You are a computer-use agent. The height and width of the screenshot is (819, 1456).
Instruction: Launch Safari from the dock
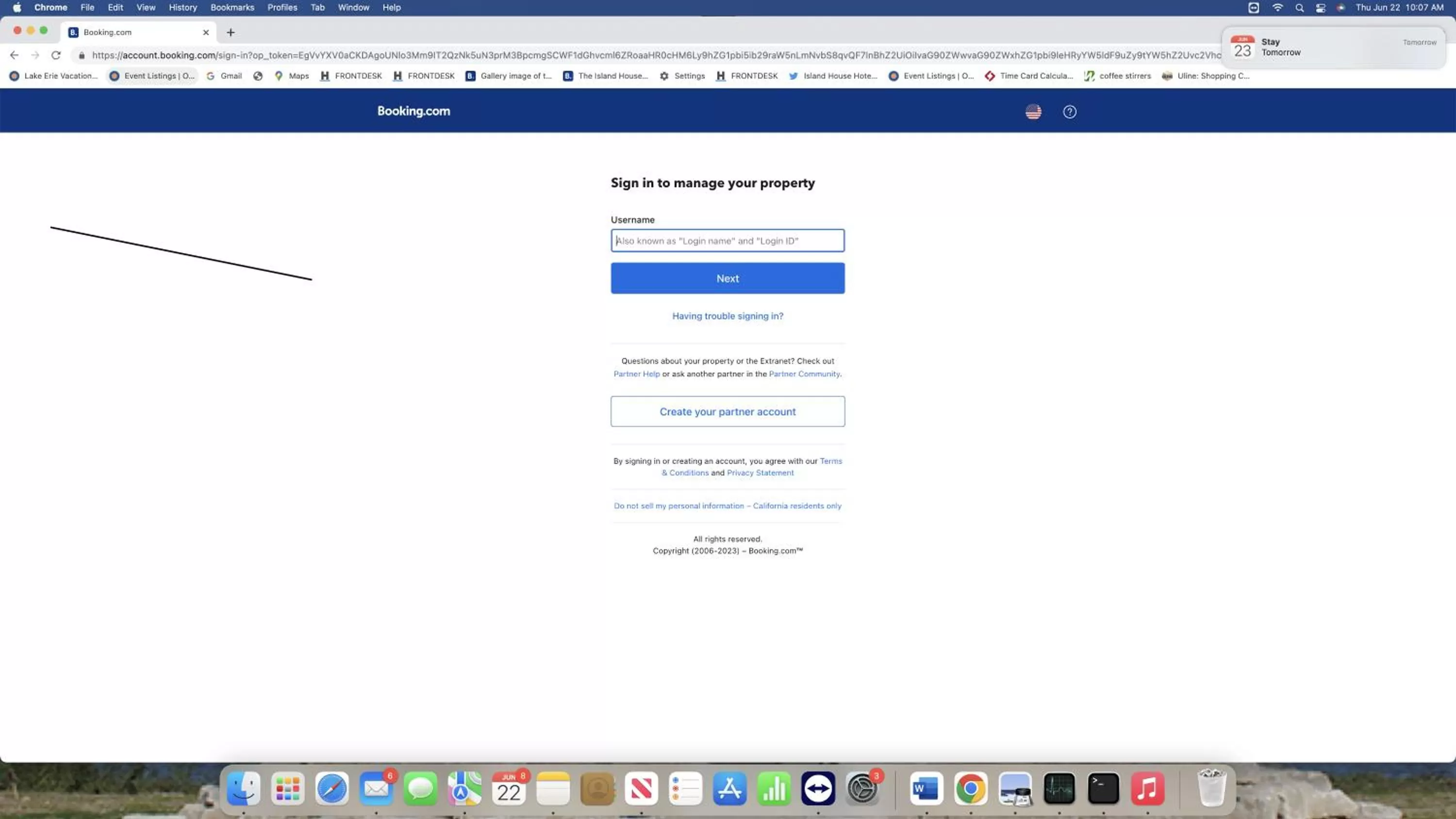tap(332, 788)
